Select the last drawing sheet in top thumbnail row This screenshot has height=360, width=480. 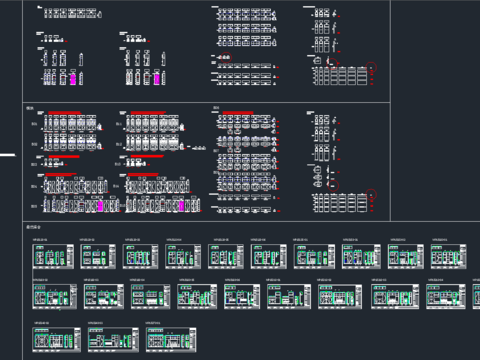pyautogui.click(x=449, y=256)
